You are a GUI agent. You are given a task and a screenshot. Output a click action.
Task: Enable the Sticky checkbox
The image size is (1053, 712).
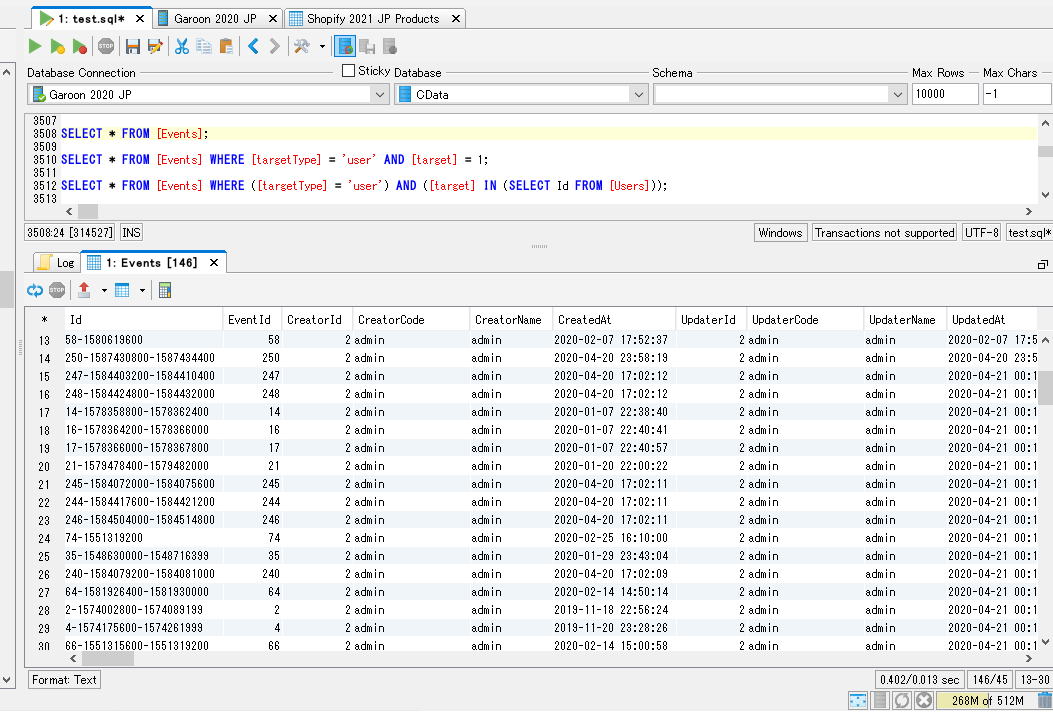point(348,71)
